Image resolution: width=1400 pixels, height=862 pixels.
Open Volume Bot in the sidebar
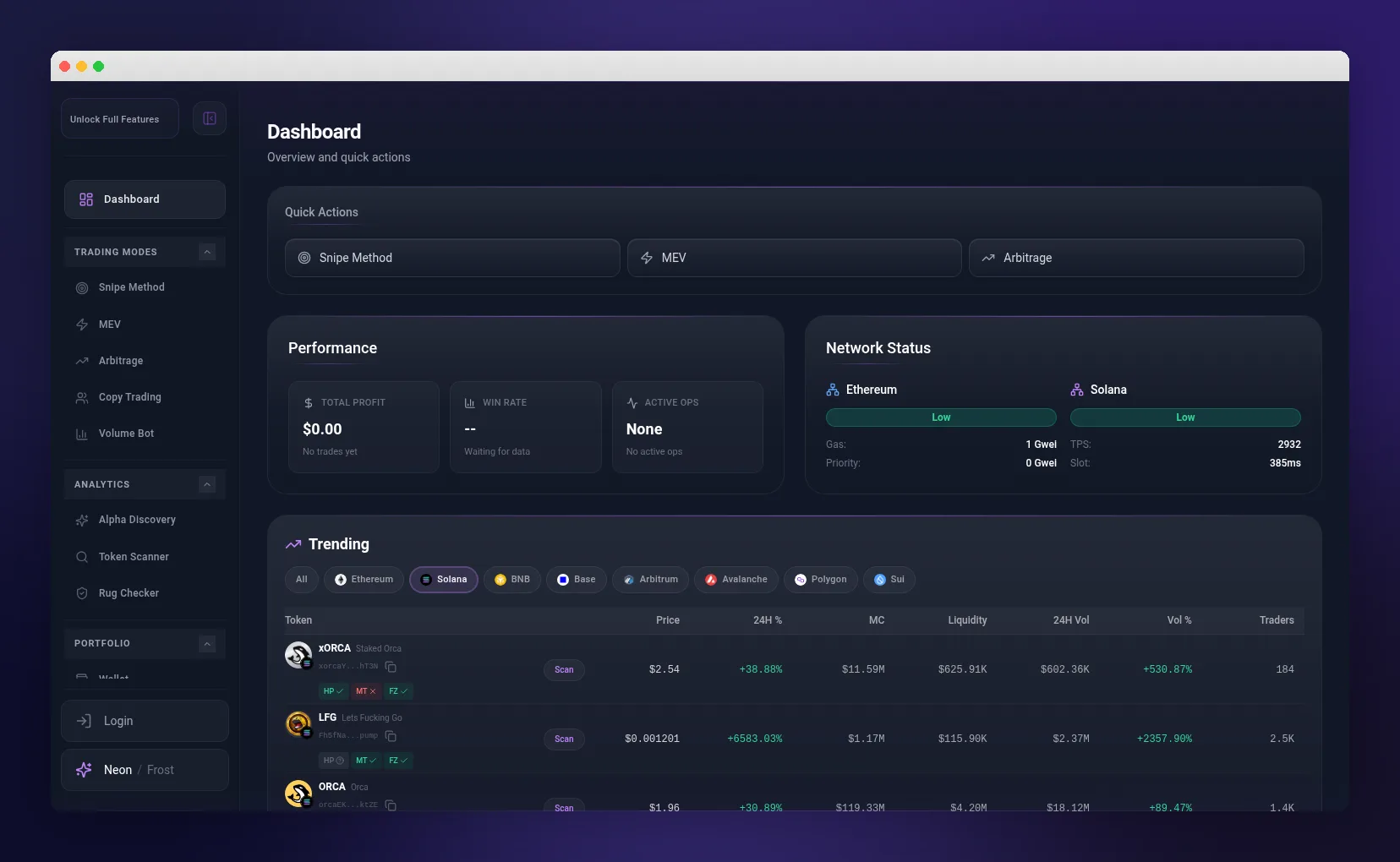coord(145,434)
